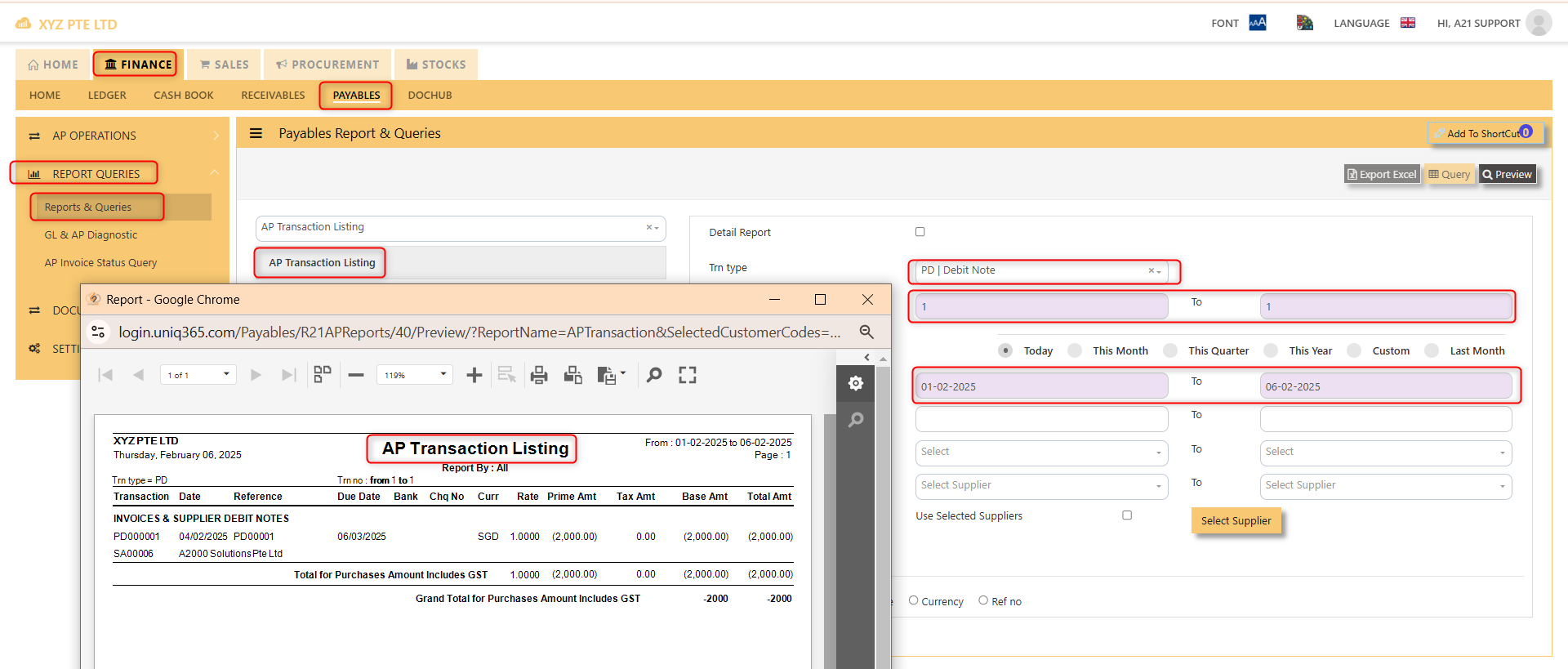Open the Trn type Debit Note dropdown

1042,270
